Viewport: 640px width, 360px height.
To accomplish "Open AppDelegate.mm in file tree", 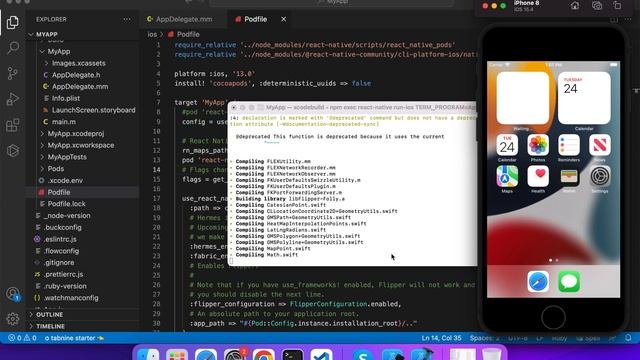I will [x=80, y=87].
